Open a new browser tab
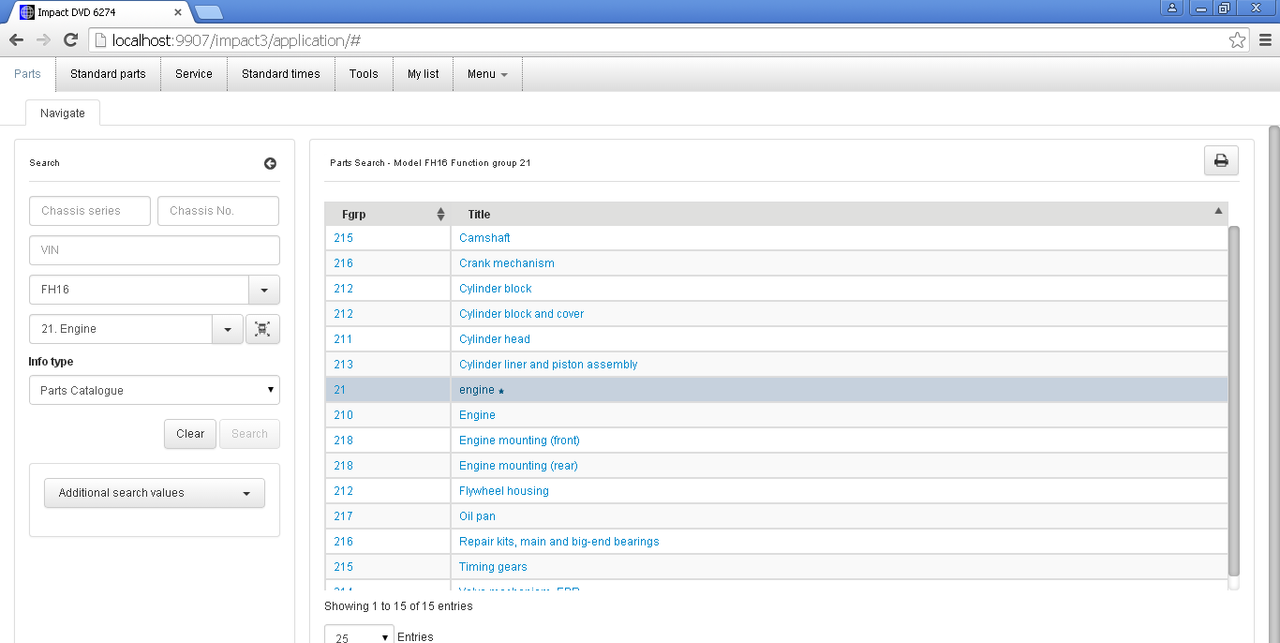This screenshot has width=1280, height=643. [x=209, y=12]
